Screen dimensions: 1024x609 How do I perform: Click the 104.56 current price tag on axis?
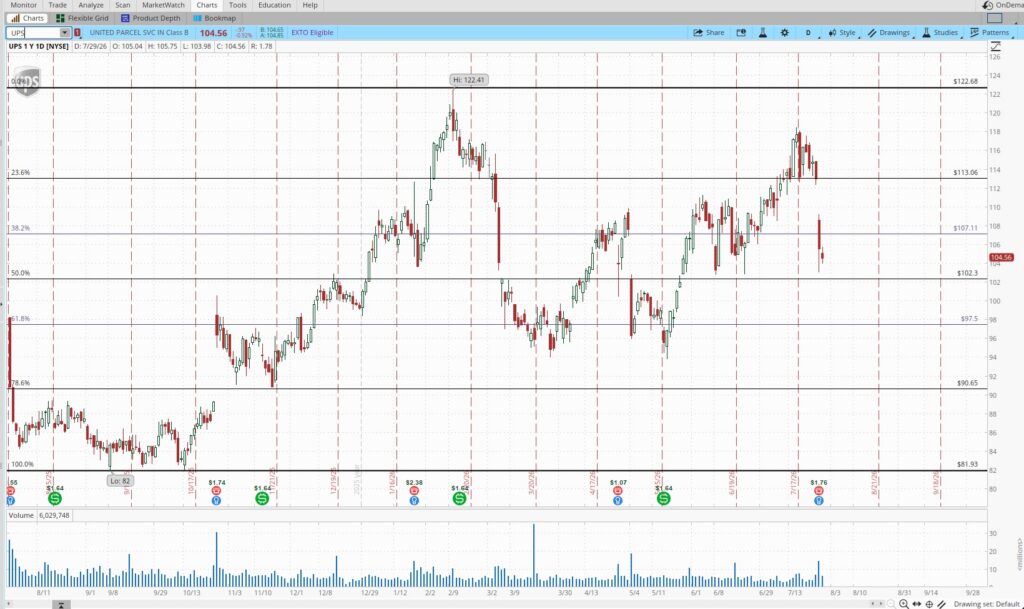point(1001,257)
